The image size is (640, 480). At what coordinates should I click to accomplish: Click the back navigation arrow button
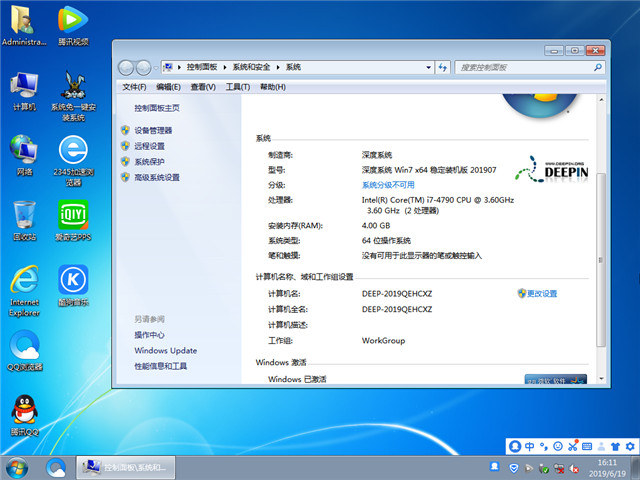[126, 68]
